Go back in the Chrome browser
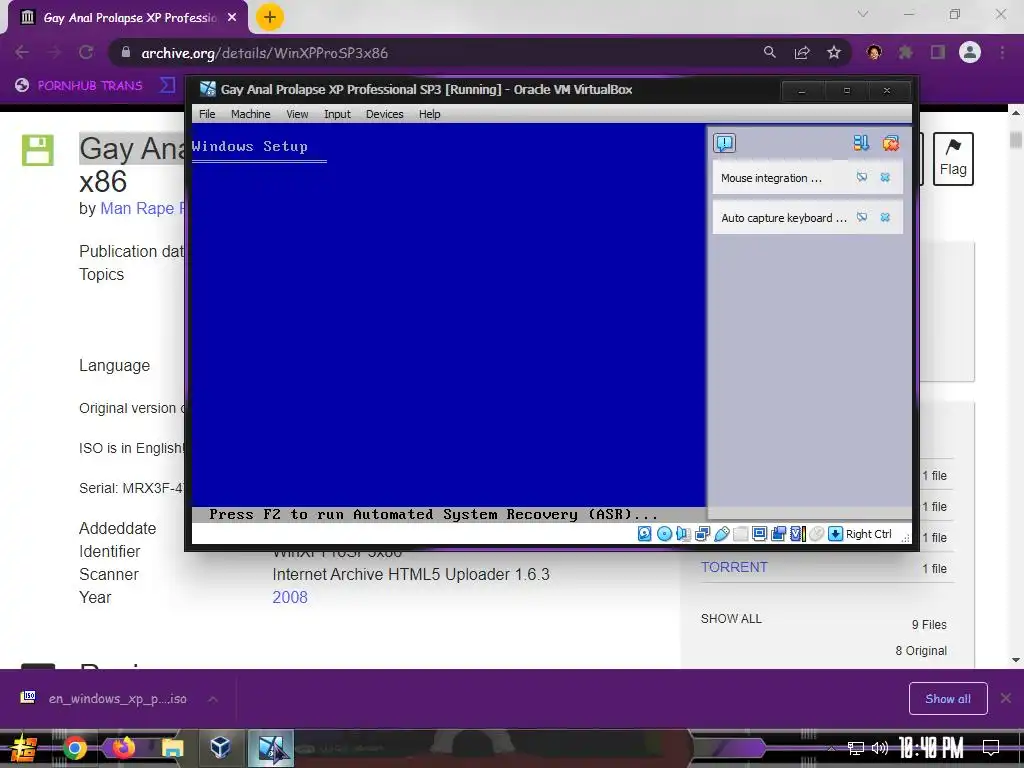The width and height of the screenshot is (1024, 768). [22, 52]
